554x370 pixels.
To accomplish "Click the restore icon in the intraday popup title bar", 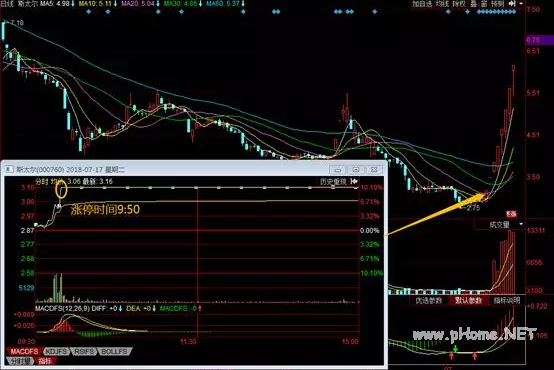I will click(x=356, y=170).
